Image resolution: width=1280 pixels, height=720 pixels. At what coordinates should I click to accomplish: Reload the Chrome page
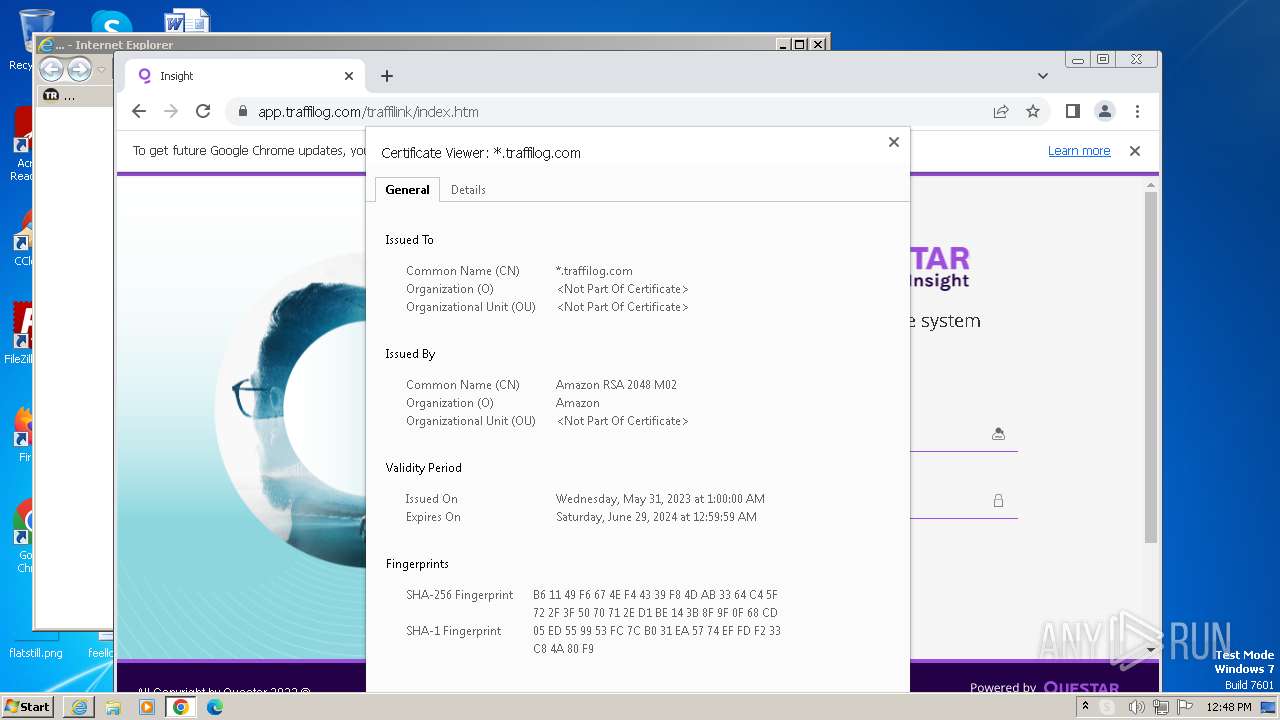click(x=203, y=111)
